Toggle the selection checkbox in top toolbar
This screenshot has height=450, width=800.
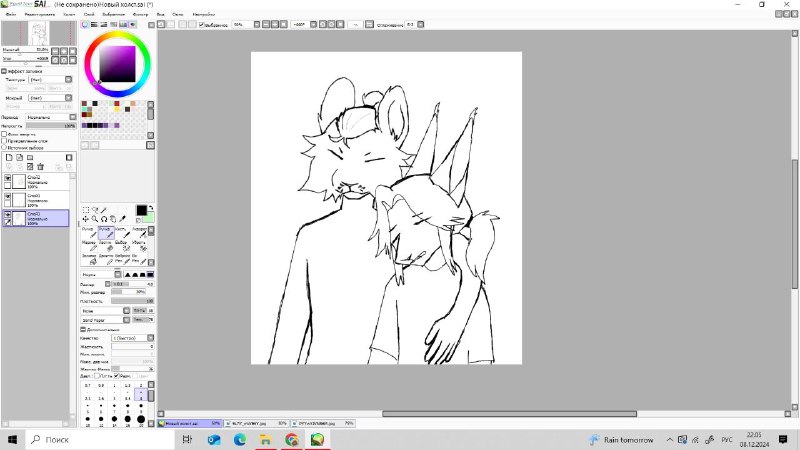(202, 24)
